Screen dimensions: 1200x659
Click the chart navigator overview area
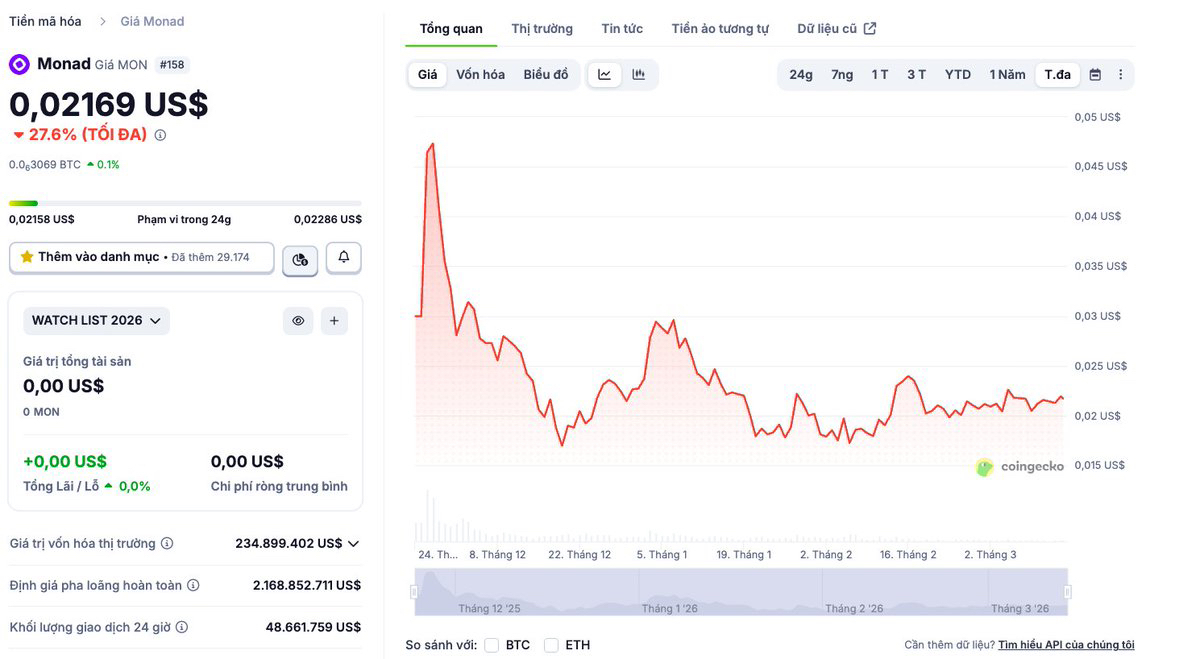[x=740, y=592]
